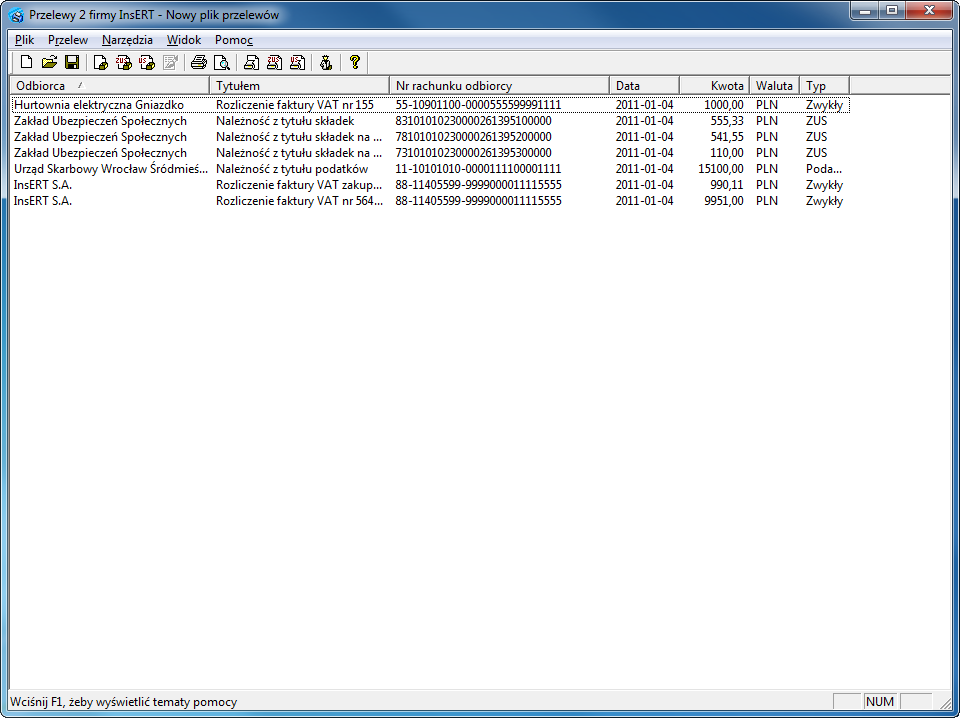Minimize the Przelewy window
Viewport: 960px width, 718px height.
coord(865,10)
